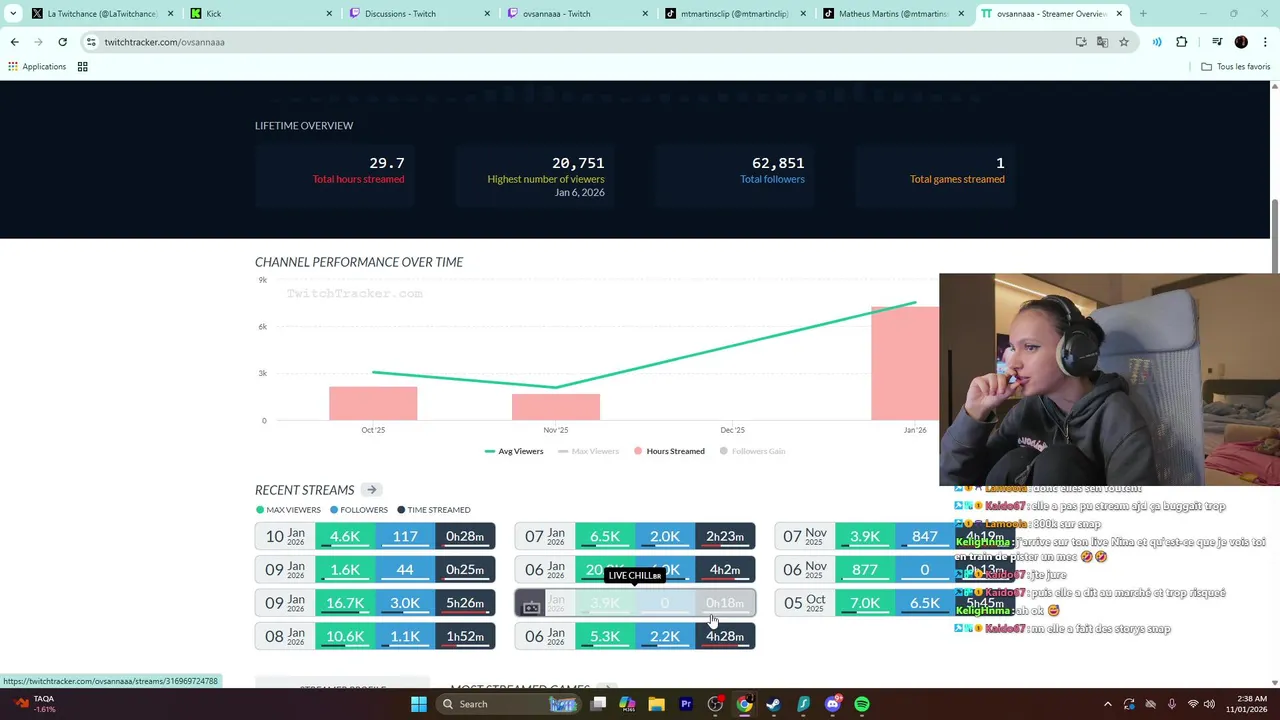This screenshot has height=720, width=1280.
Task: Switch to the Kick tab
Action: (x=260, y=14)
